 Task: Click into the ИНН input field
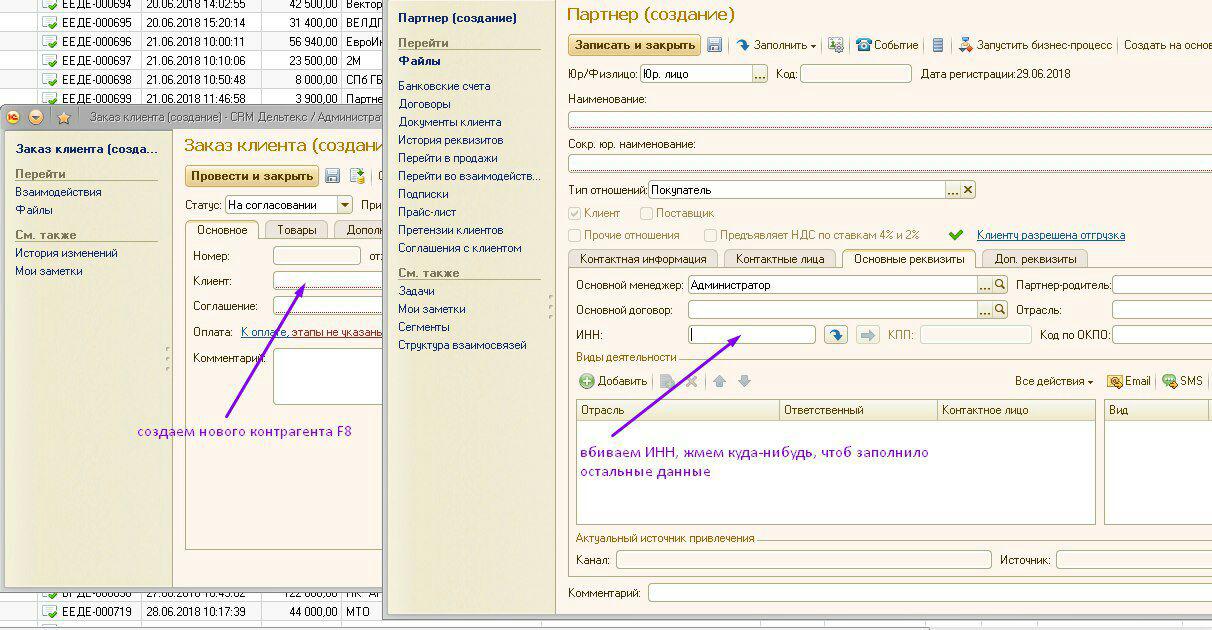[x=752, y=335]
